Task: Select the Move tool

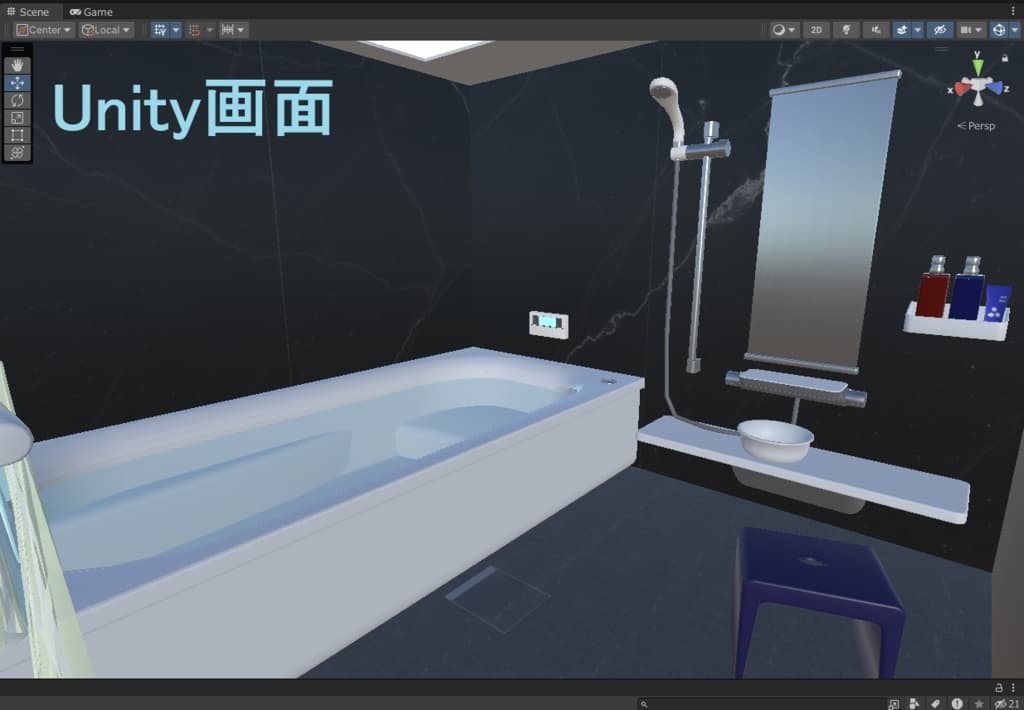Action: tap(17, 83)
